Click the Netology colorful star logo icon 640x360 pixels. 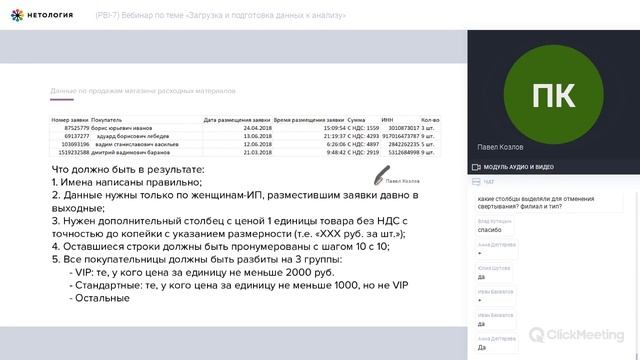click(17, 15)
